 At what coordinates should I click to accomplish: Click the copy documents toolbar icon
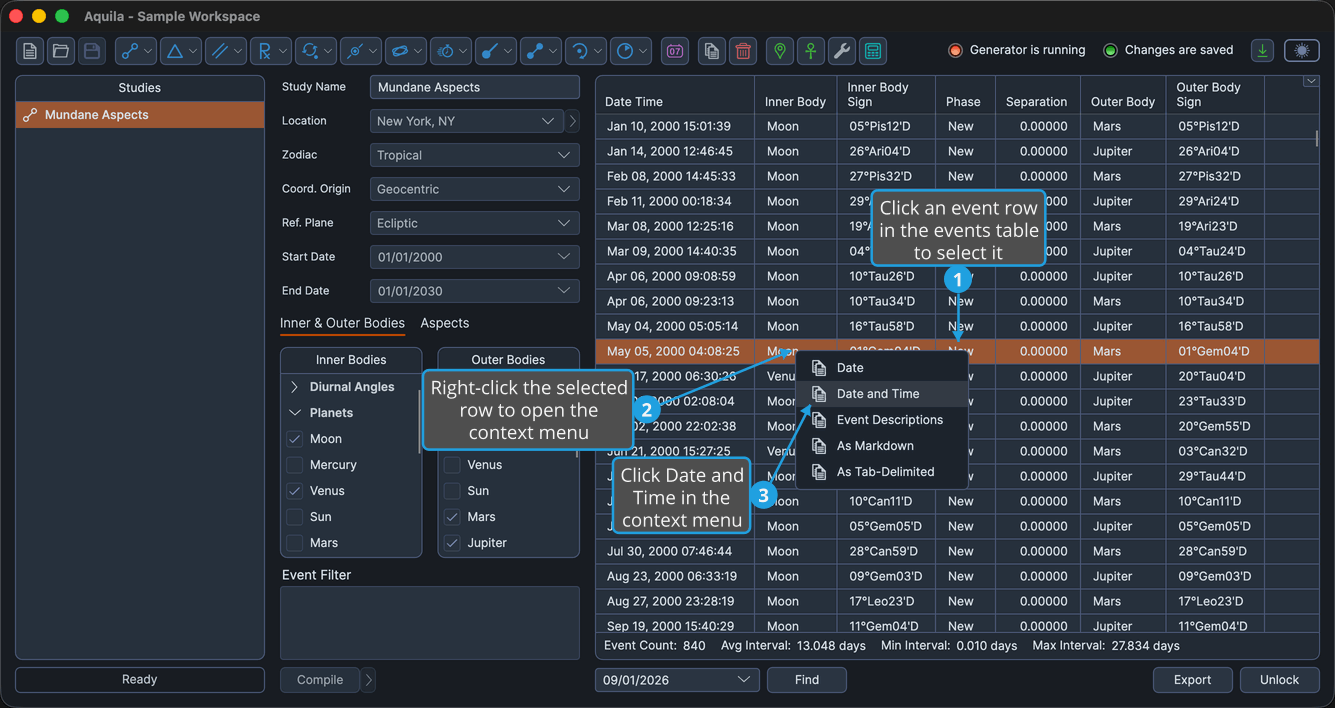712,51
